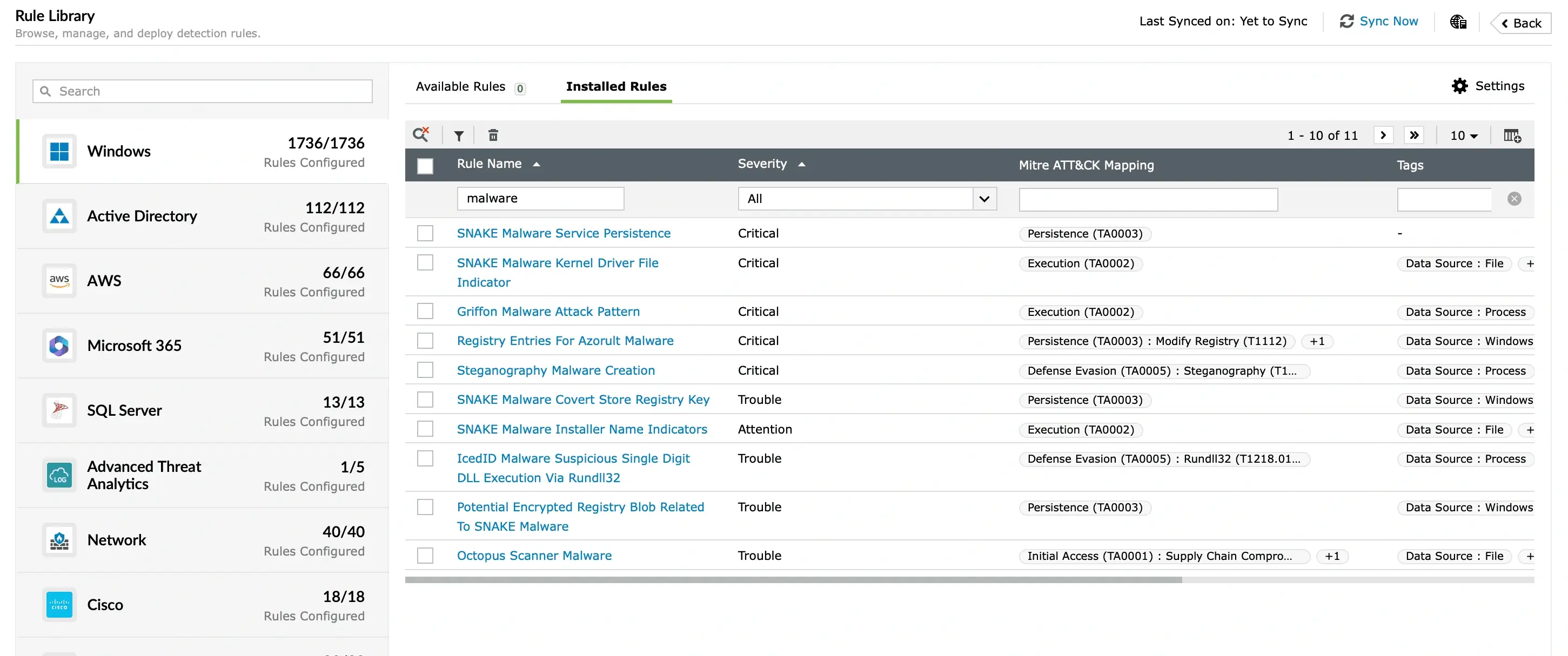The image size is (1568, 656).
Task: Click the Microsoft 365 icon
Action: (59, 346)
